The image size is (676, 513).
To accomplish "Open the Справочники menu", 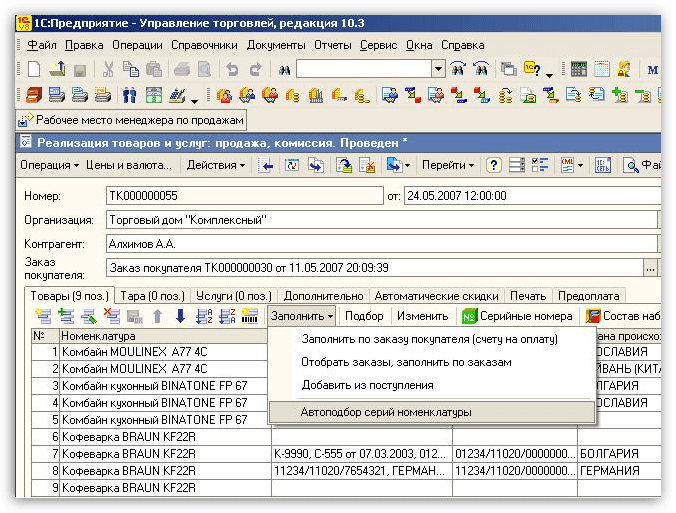I will (x=204, y=45).
